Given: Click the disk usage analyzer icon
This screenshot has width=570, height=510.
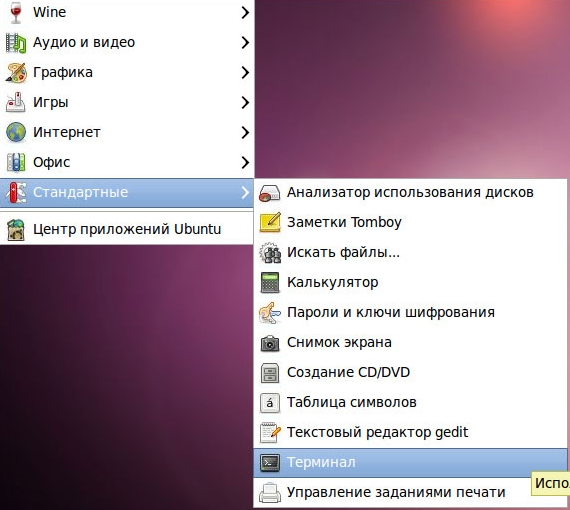Looking at the screenshot, I should 269,193.
